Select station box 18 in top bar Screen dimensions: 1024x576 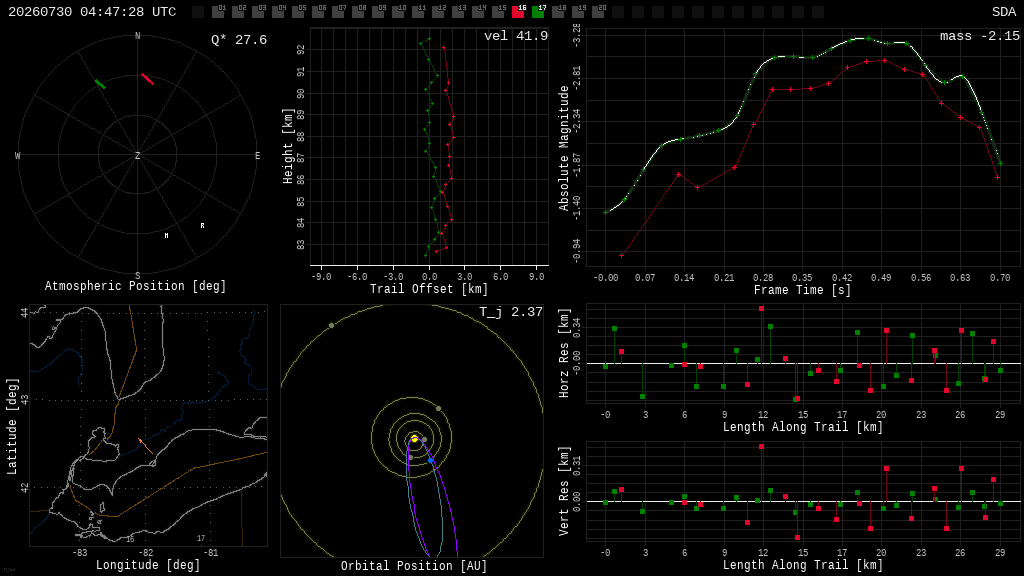[x=558, y=12]
